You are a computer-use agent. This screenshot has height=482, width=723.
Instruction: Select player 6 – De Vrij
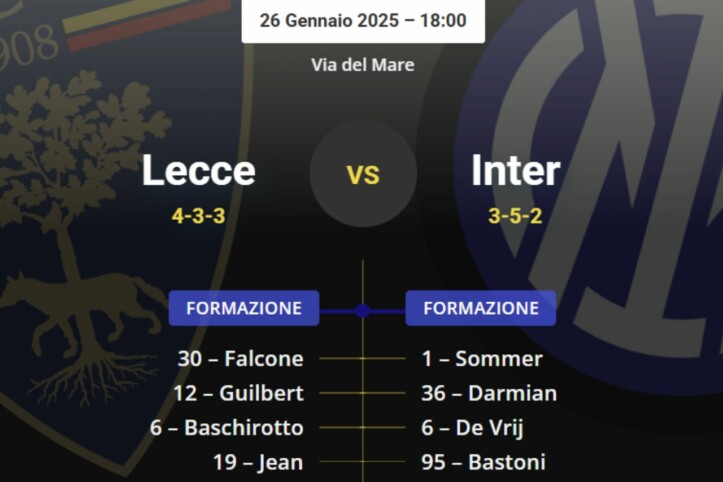point(474,428)
